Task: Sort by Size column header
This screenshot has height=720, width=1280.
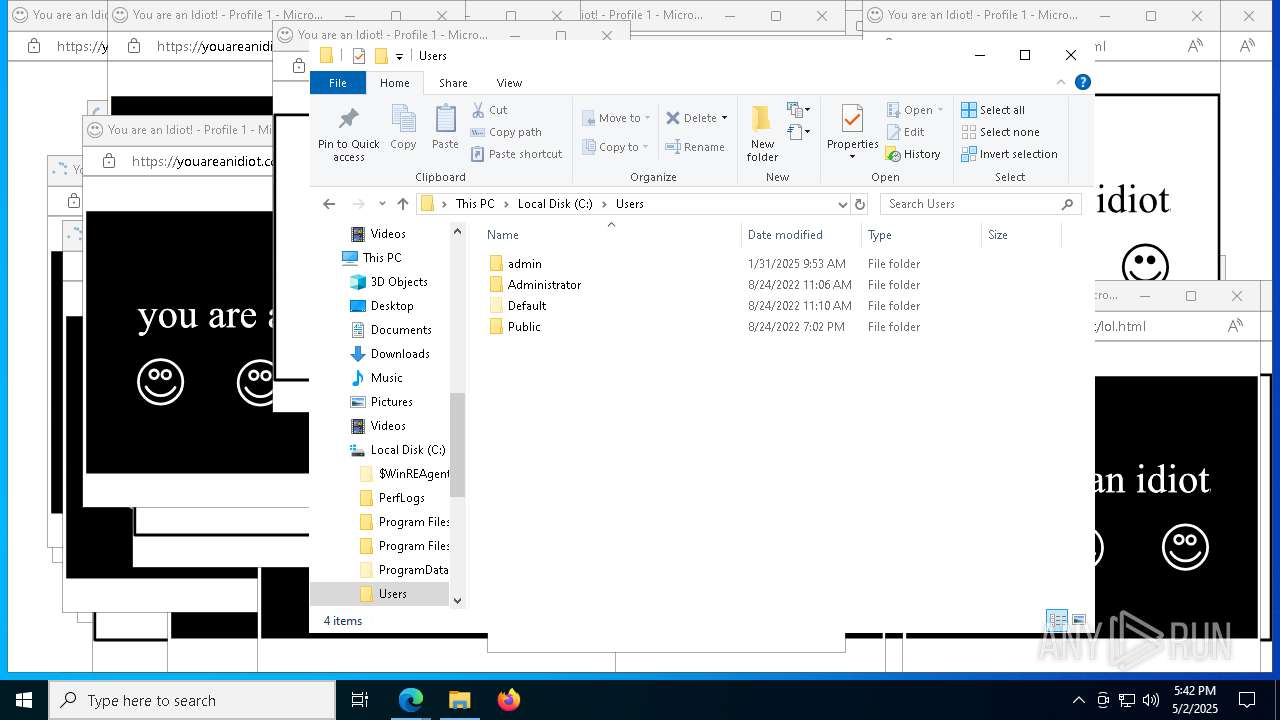Action: (x=998, y=235)
